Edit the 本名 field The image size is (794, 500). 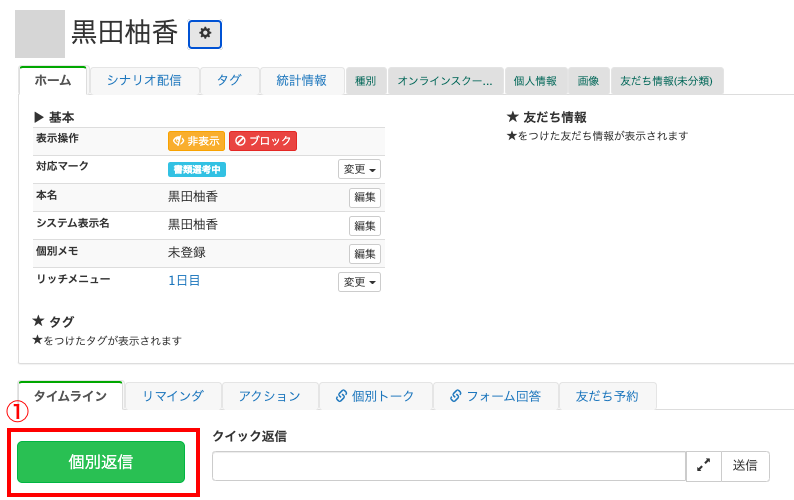(x=364, y=198)
